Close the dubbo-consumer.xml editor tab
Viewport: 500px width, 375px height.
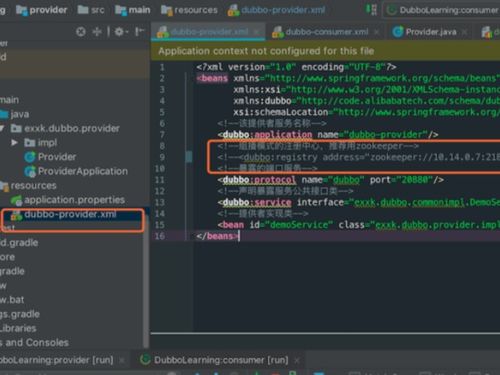click(x=377, y=32)
